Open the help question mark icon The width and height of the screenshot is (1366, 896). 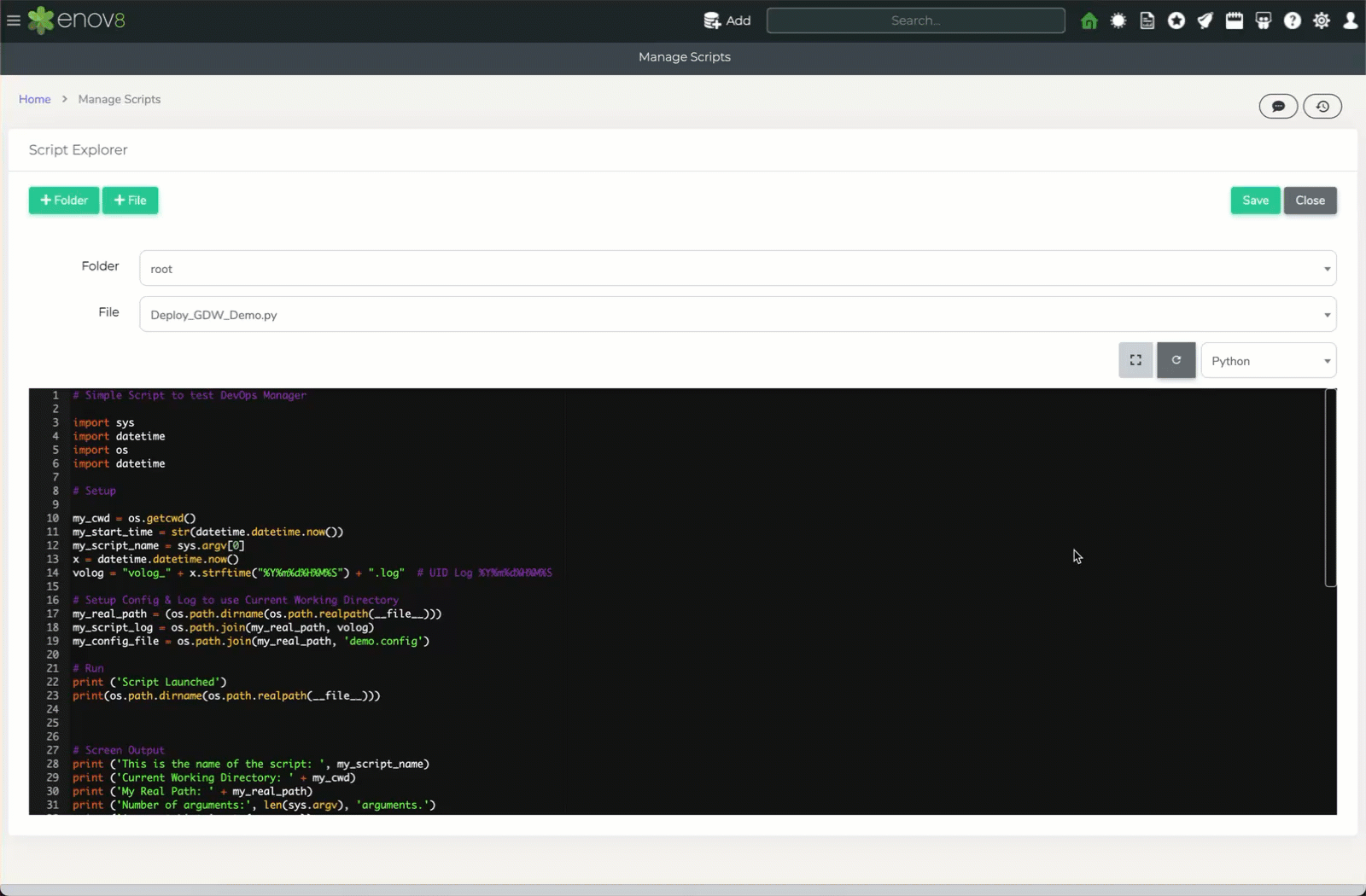point(1293,20)
